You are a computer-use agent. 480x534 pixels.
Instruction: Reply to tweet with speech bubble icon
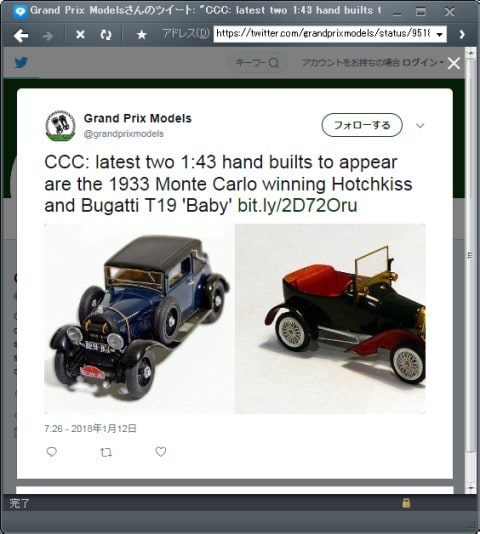pos(51,452)
